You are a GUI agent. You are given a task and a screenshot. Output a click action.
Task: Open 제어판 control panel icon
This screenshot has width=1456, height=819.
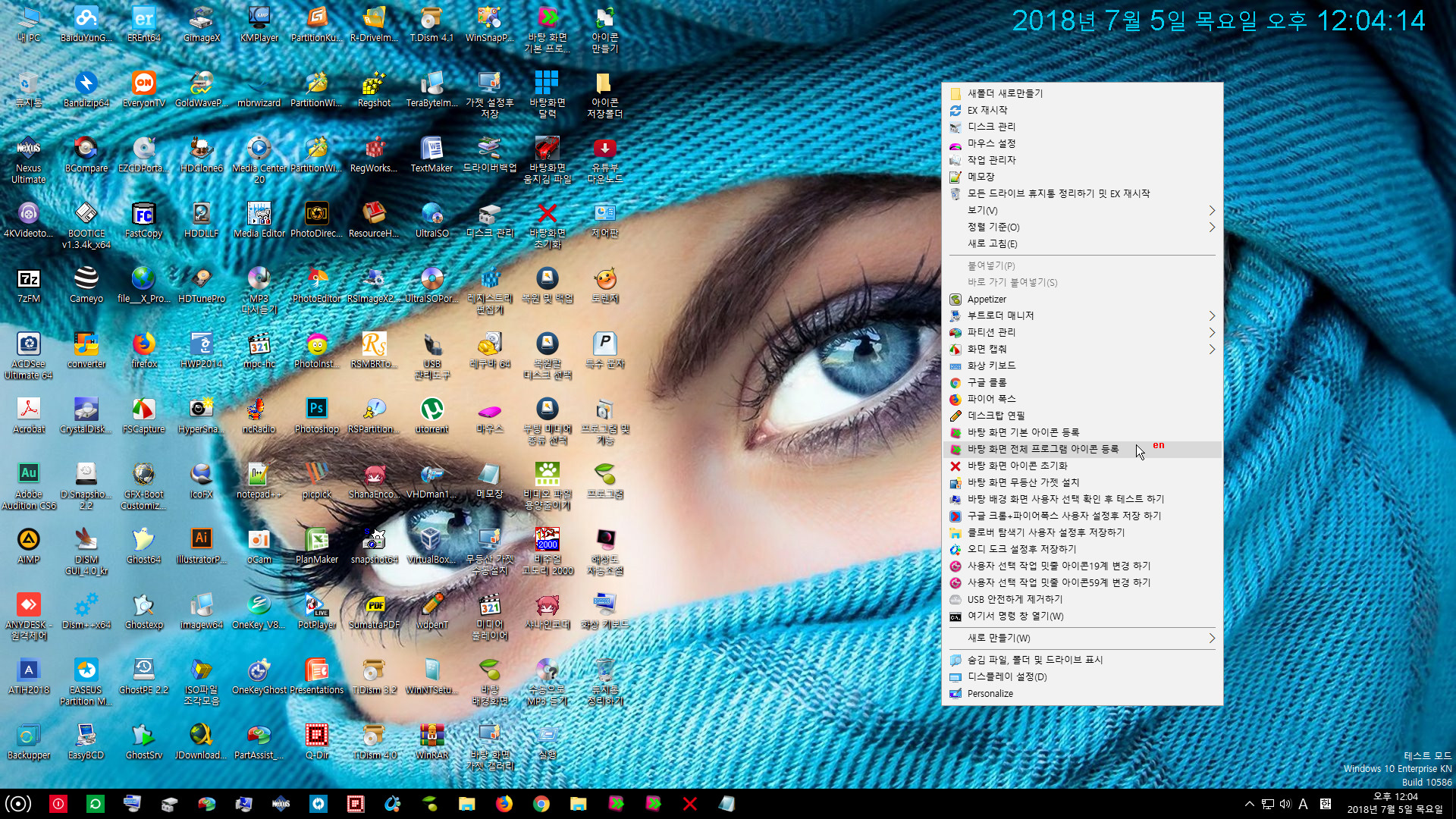click(604, 220)
